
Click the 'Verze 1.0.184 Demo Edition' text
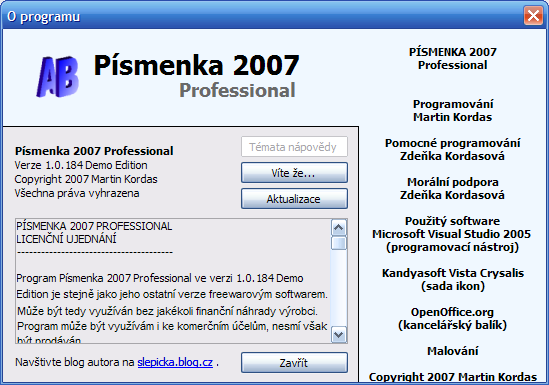tap(81, 165)
